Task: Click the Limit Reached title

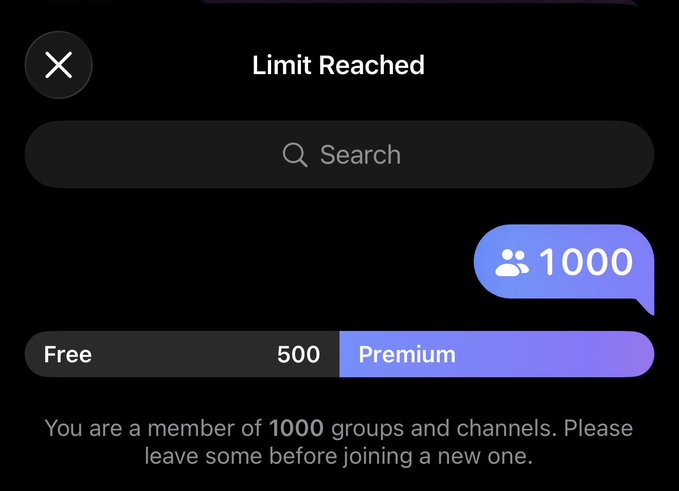Action: pyautogui.click(x=339, y=65)
